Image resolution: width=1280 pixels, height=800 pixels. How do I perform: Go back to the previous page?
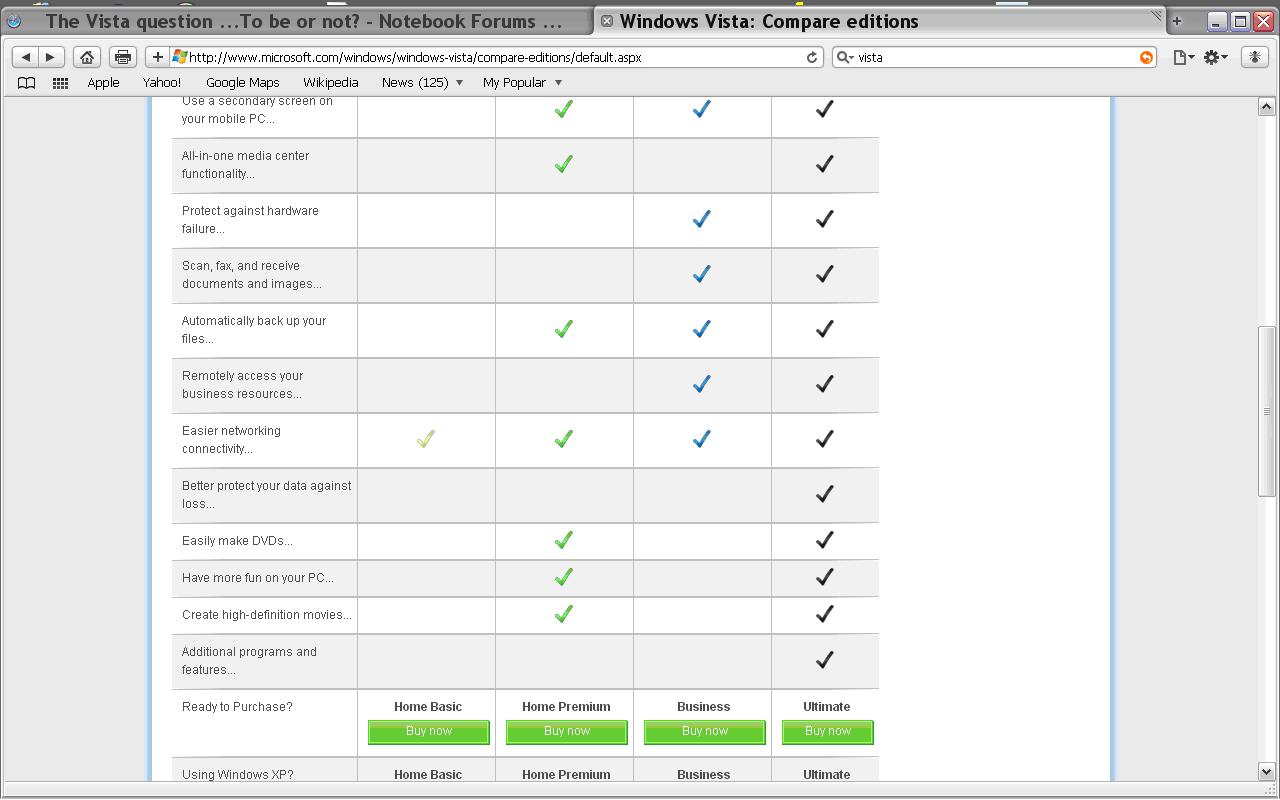26,57
